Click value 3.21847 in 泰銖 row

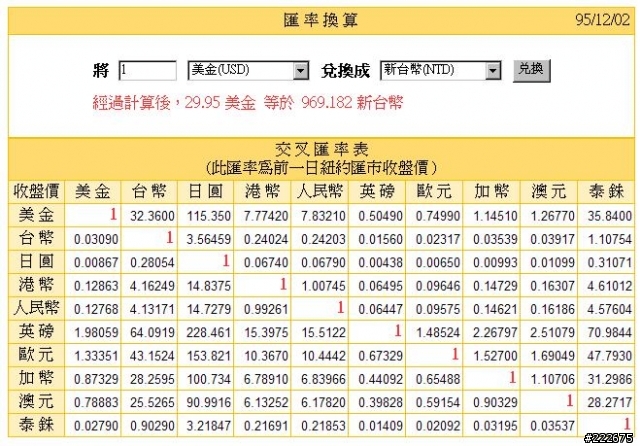pos(209,426)
